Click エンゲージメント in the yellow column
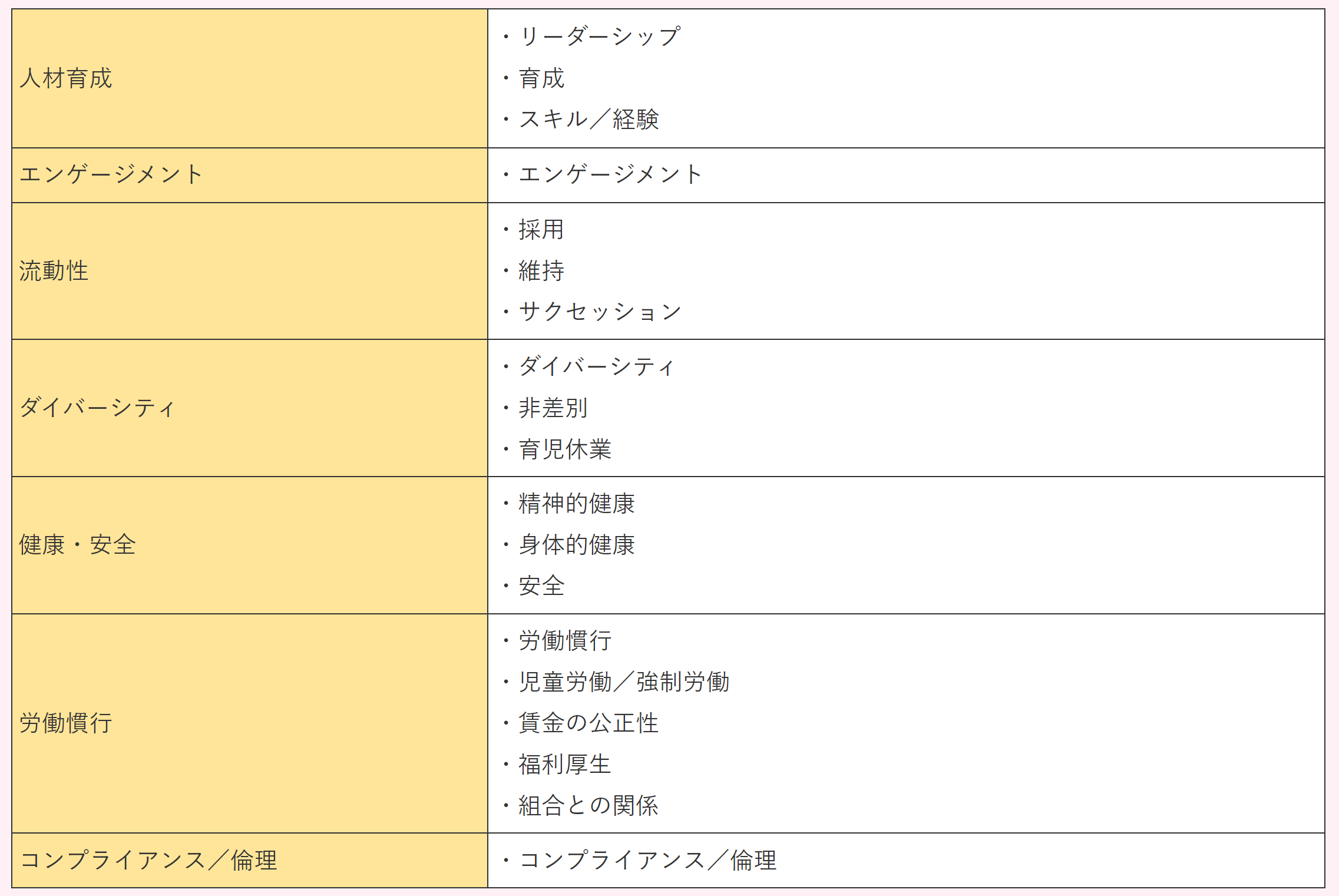This screenshot has height=896, width=1339. coord(112,174)
